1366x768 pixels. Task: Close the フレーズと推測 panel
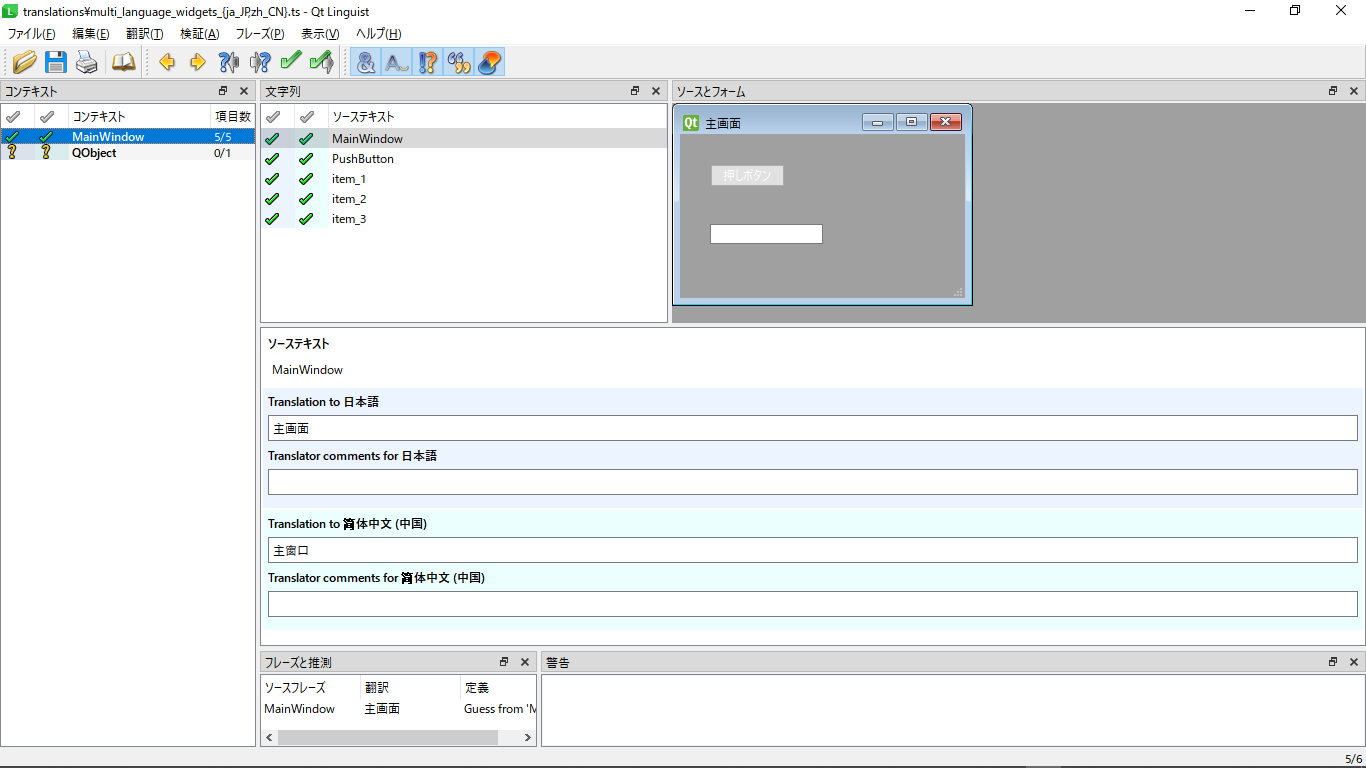[x=525, y=662]
